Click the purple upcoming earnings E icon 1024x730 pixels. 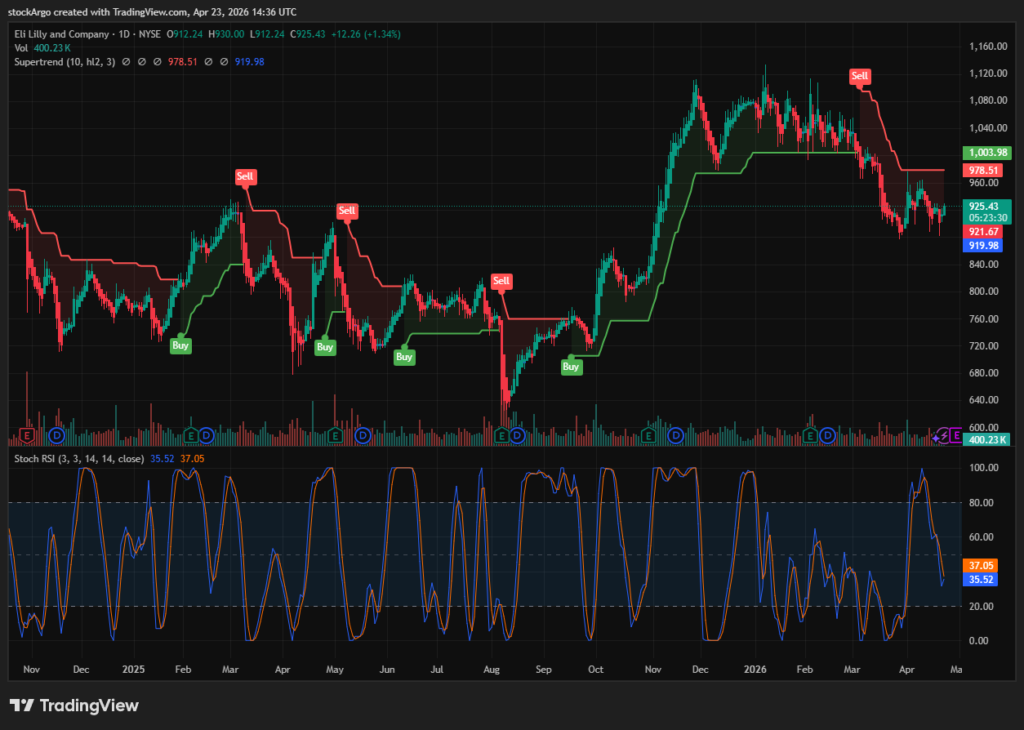955,435
